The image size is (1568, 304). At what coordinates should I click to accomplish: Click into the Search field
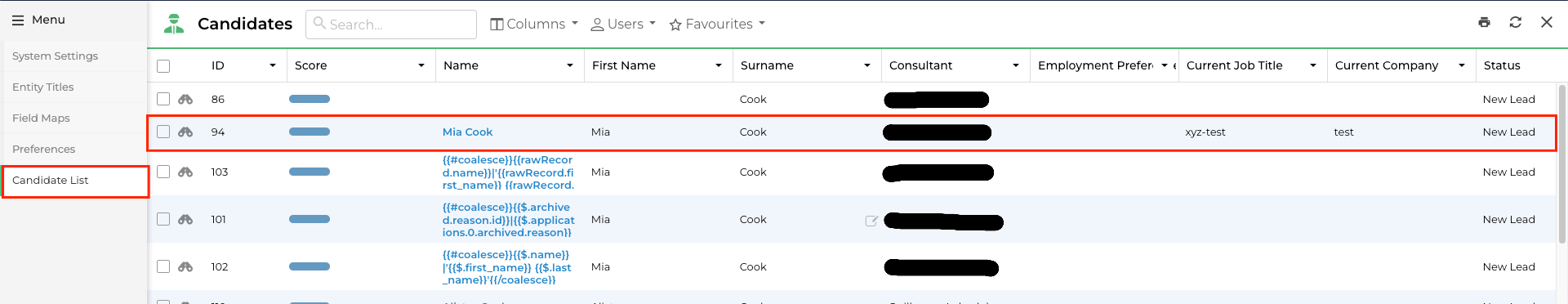391,25
